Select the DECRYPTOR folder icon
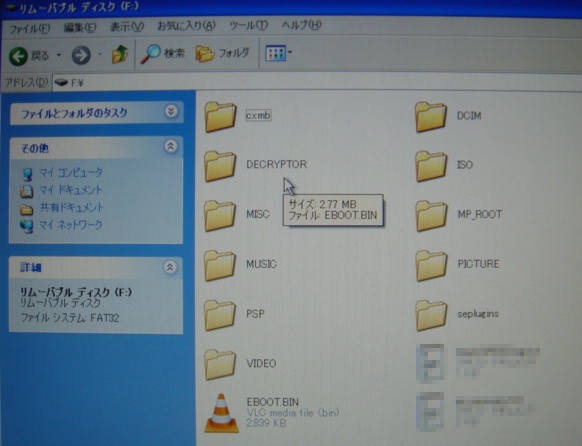The height and width of the screenshot is (446, 582). pyautogui.click(x=220, y=166)
